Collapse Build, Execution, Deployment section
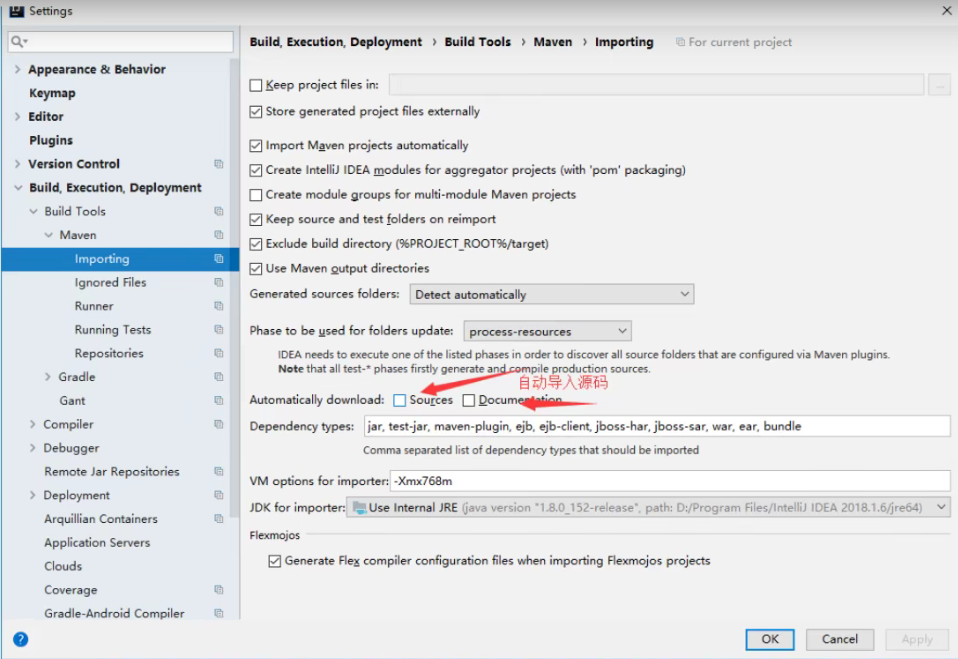Screen dimensions: 958x659 coord(18,188)
